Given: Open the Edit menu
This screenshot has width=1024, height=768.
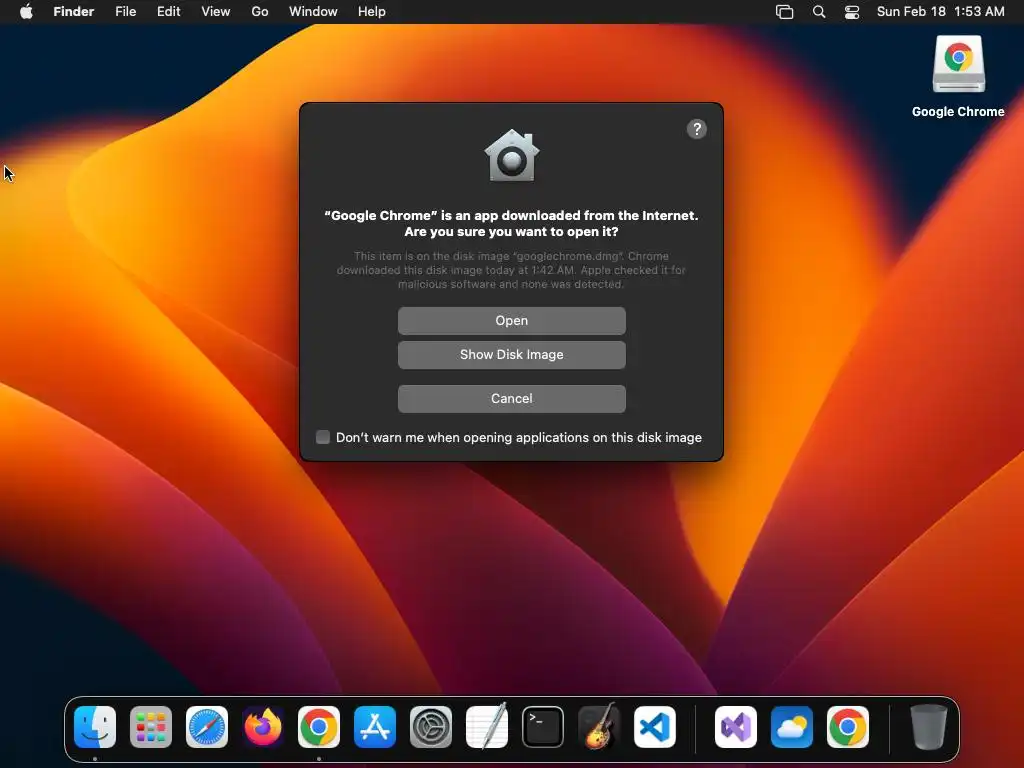Looking at the screenshot, I should (168, 12).
